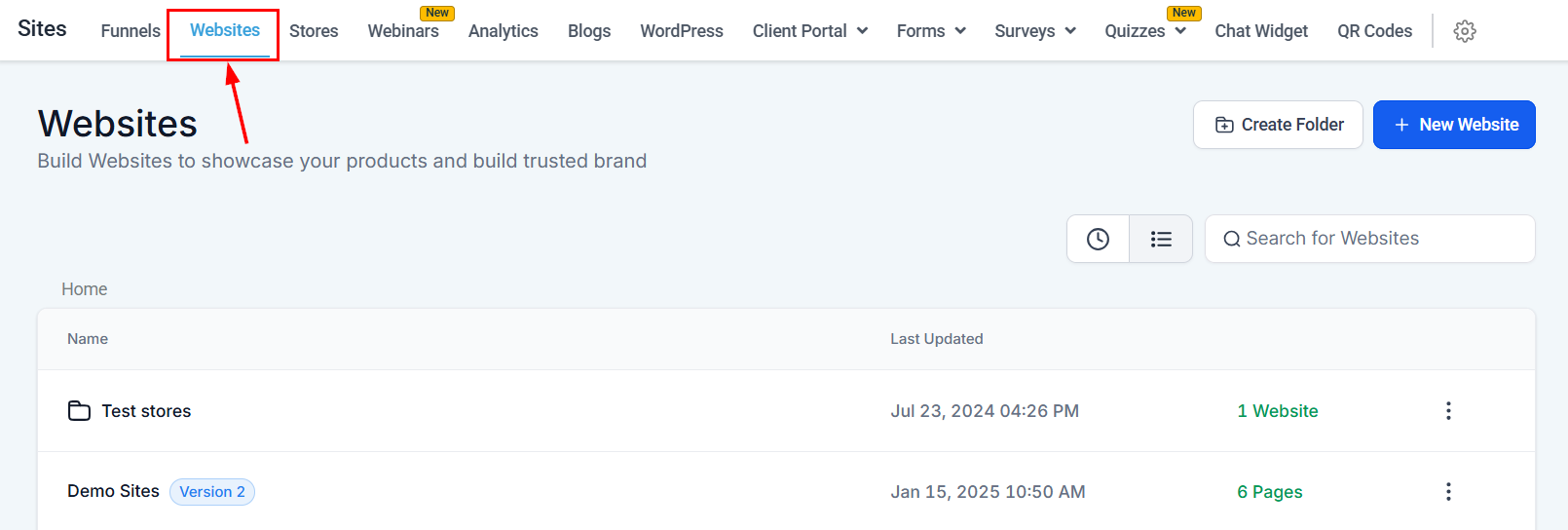
Task: Select the list view icon
Action: pos(1161,239)
